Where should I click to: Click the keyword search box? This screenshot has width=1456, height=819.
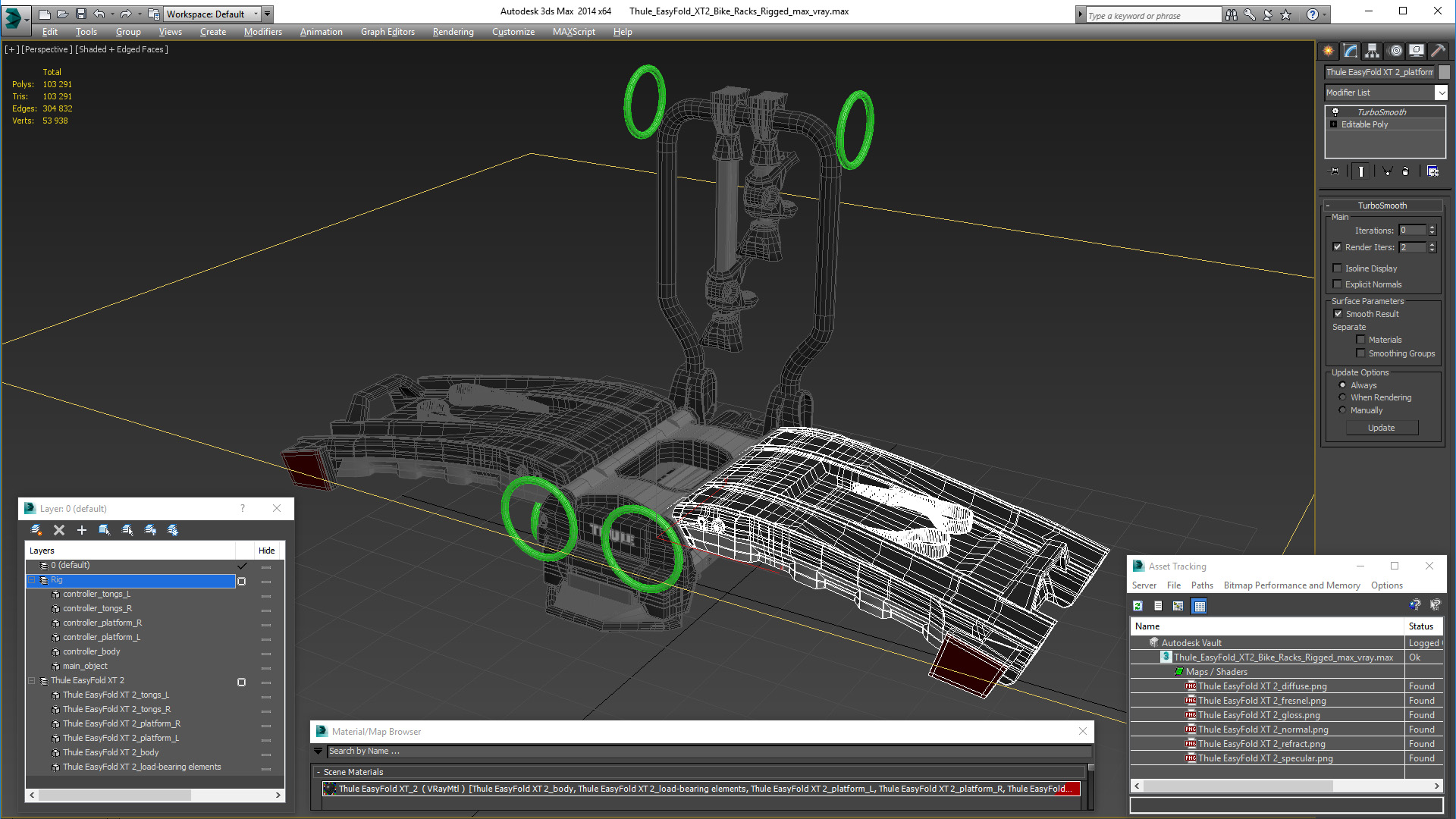(x=1153, y=15)
